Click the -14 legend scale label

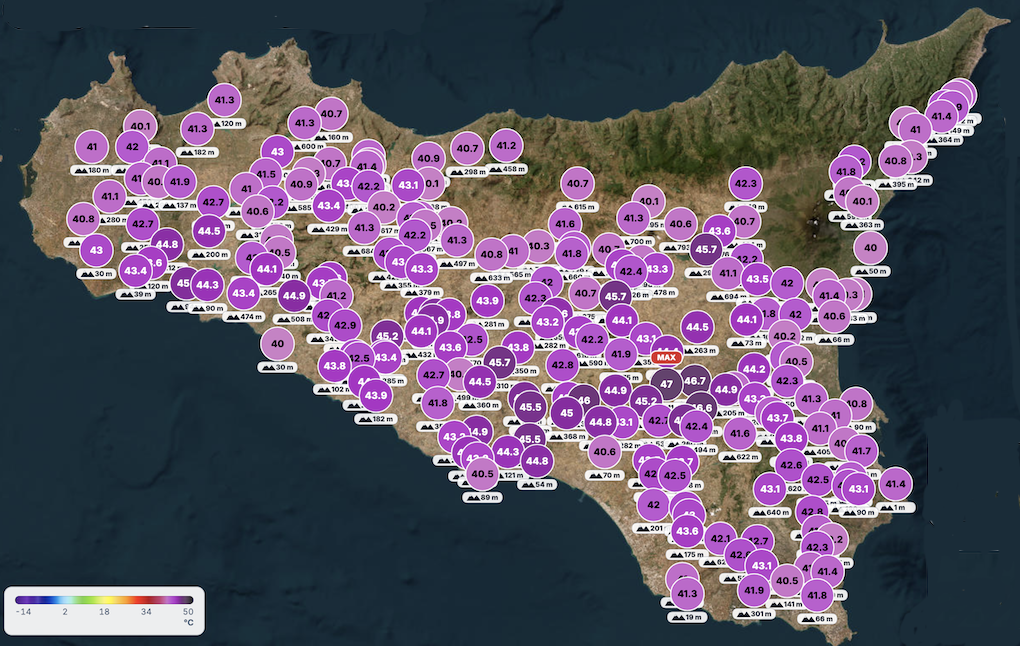tap(23, 612)
